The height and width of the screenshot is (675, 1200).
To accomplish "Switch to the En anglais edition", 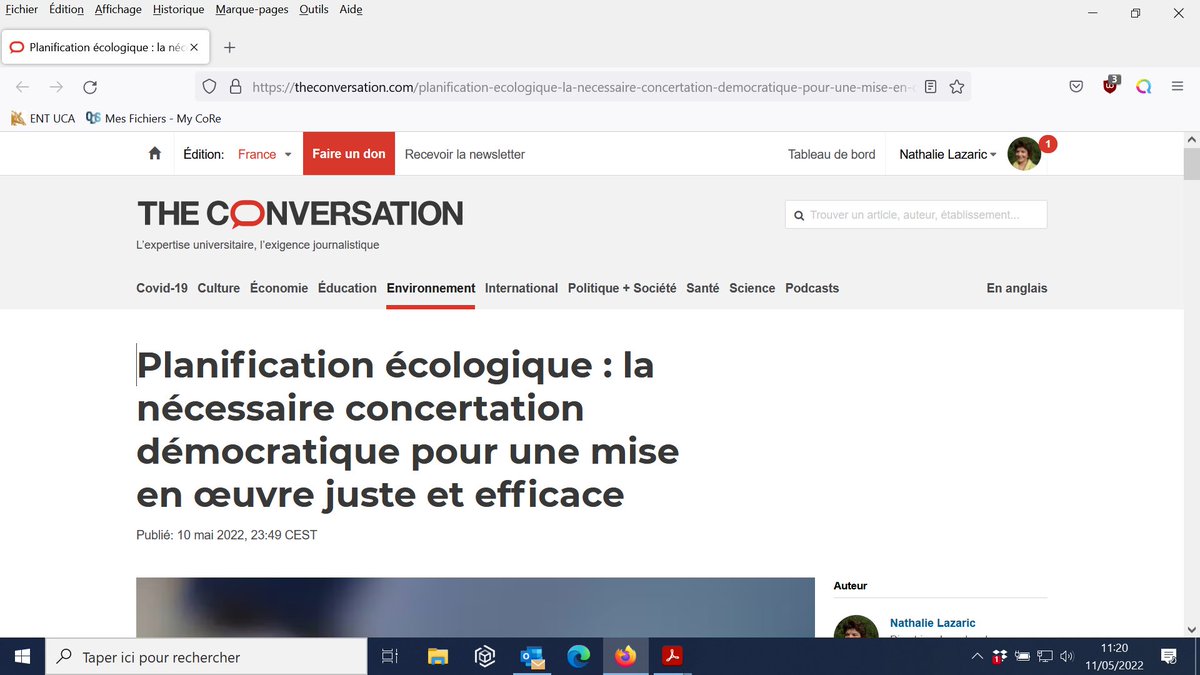I will point(1017,288).
